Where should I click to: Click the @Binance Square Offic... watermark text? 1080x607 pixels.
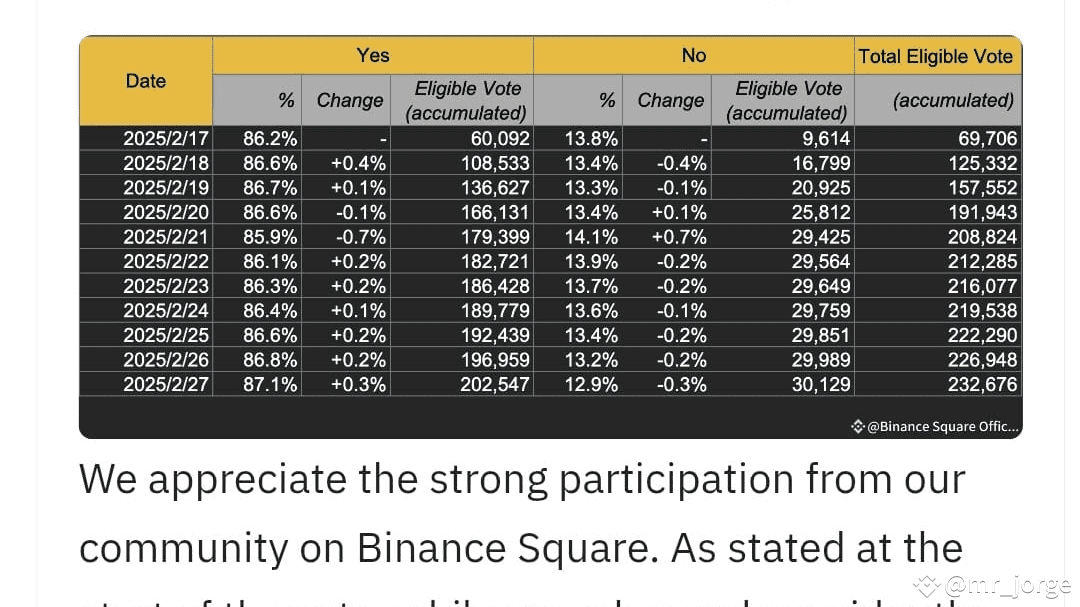coord(942,427)
